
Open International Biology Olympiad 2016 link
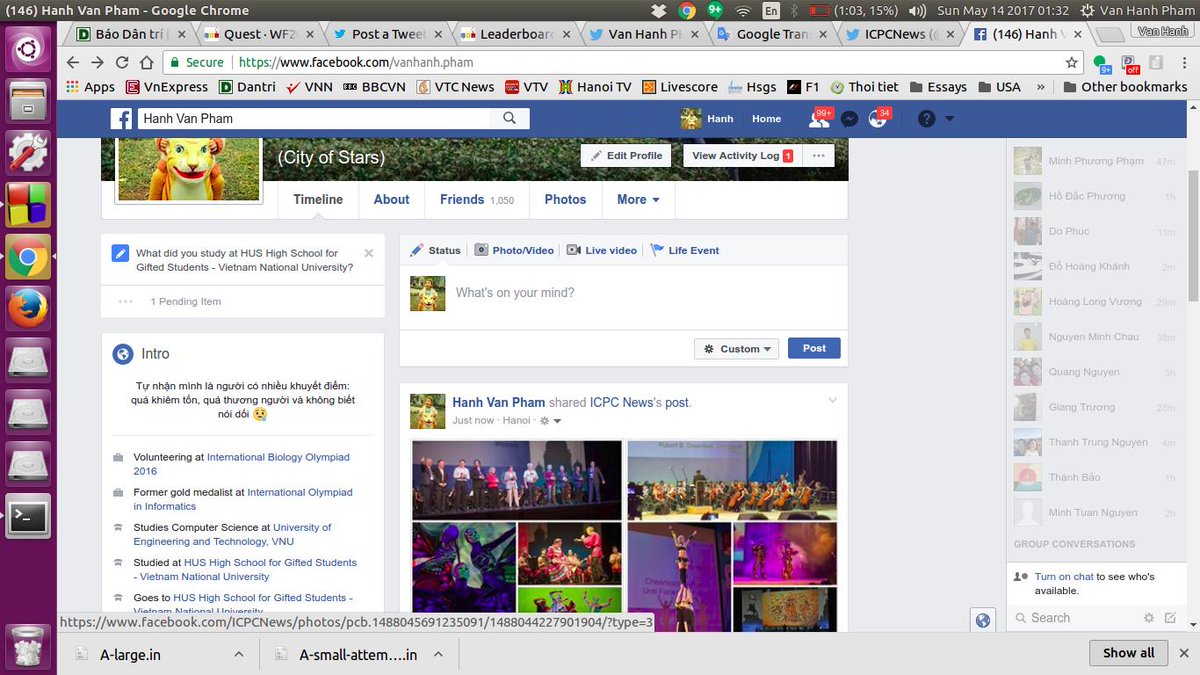[241, 464]
